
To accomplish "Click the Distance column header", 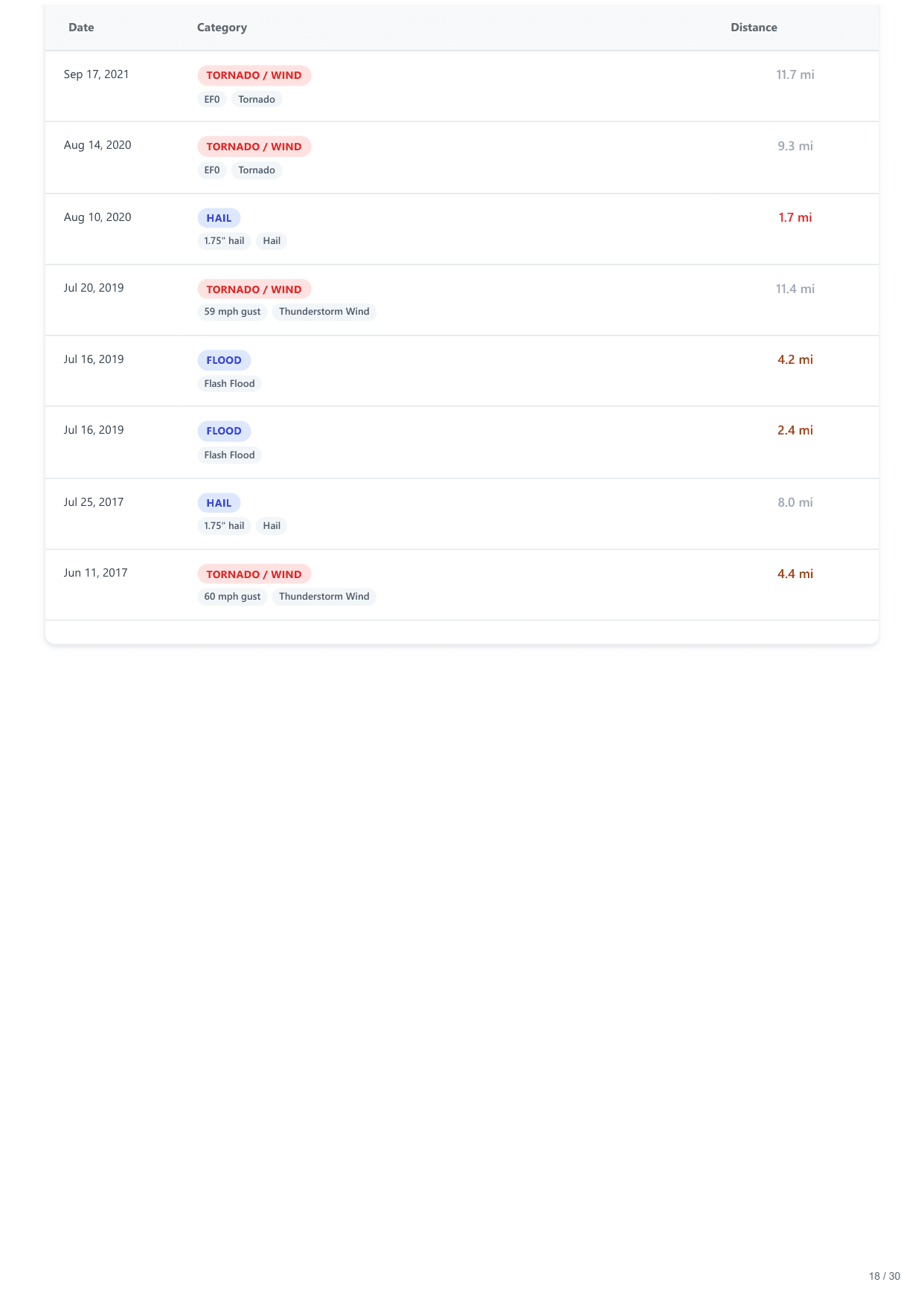I will 753,28.
